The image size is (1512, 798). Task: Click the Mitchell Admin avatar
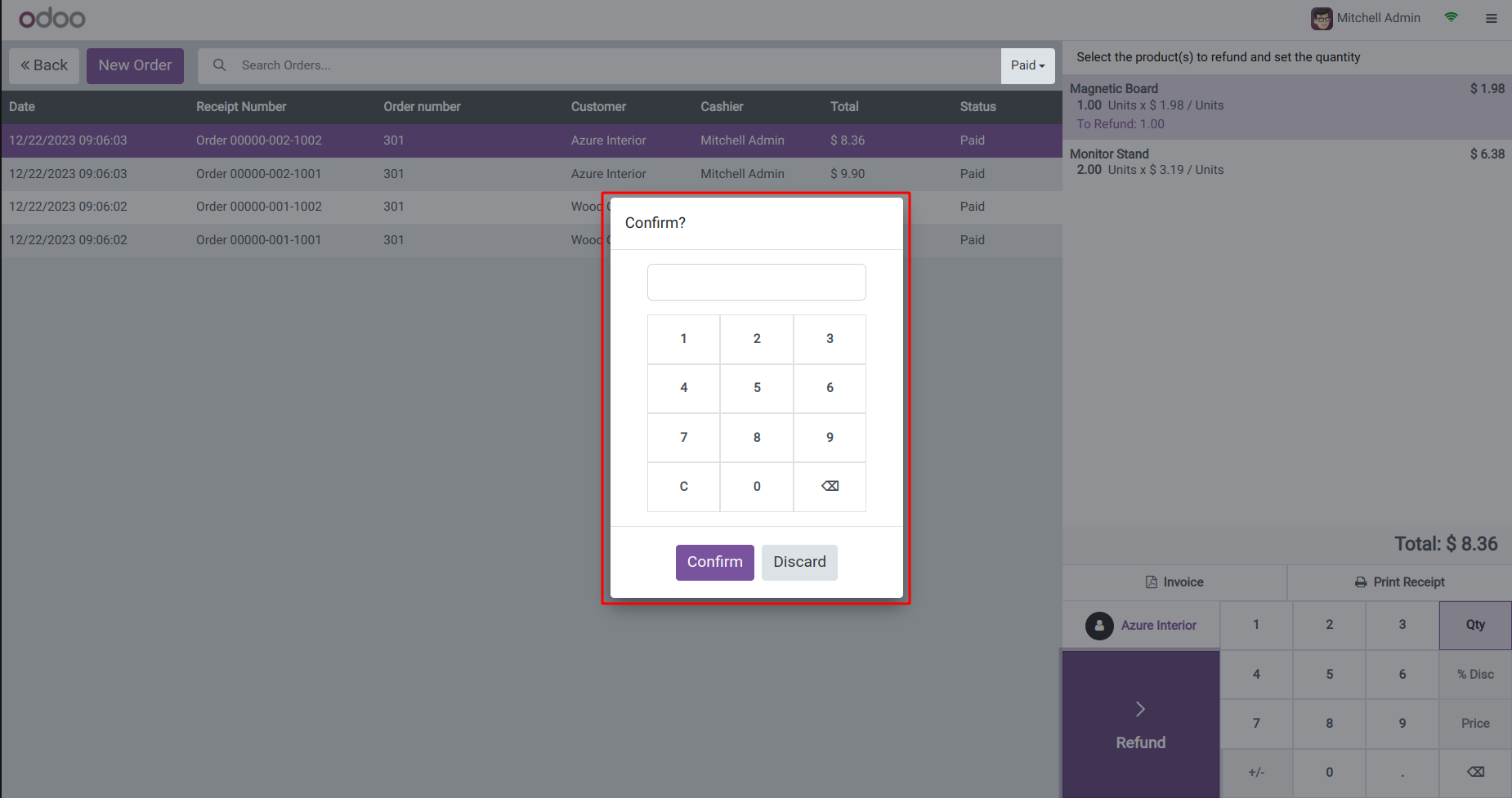click(1321, 18)
